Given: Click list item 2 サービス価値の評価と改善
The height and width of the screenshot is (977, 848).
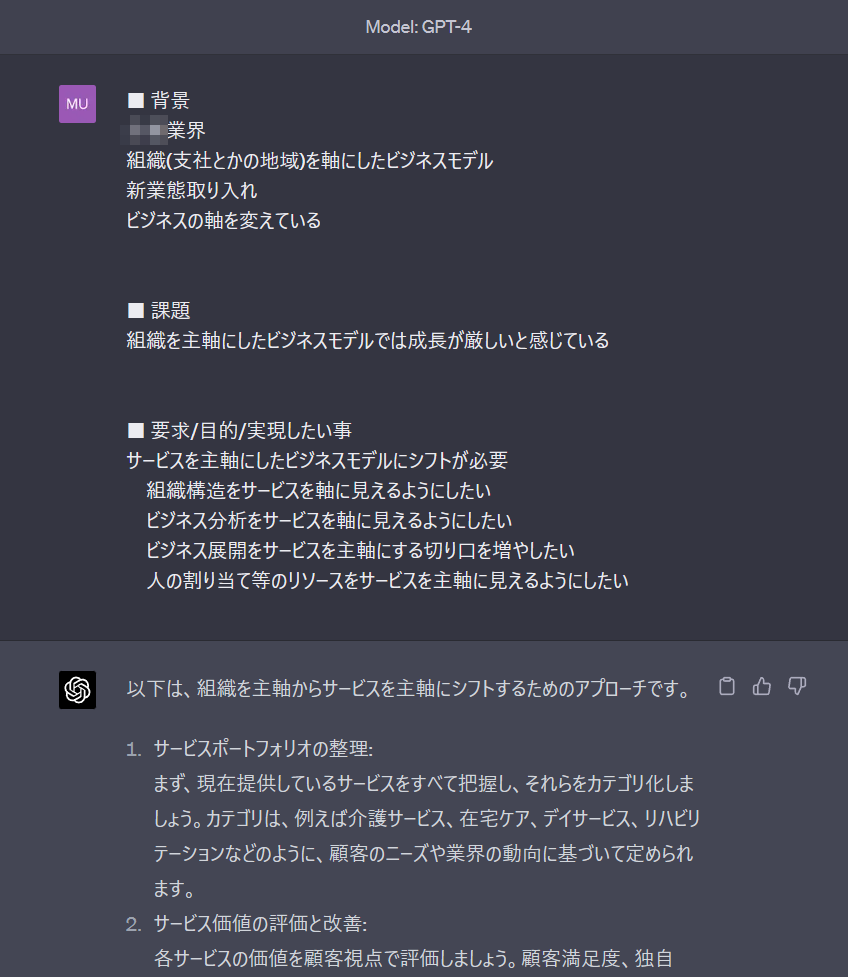Looking at the screenshot, I should [x=260, y=923].
